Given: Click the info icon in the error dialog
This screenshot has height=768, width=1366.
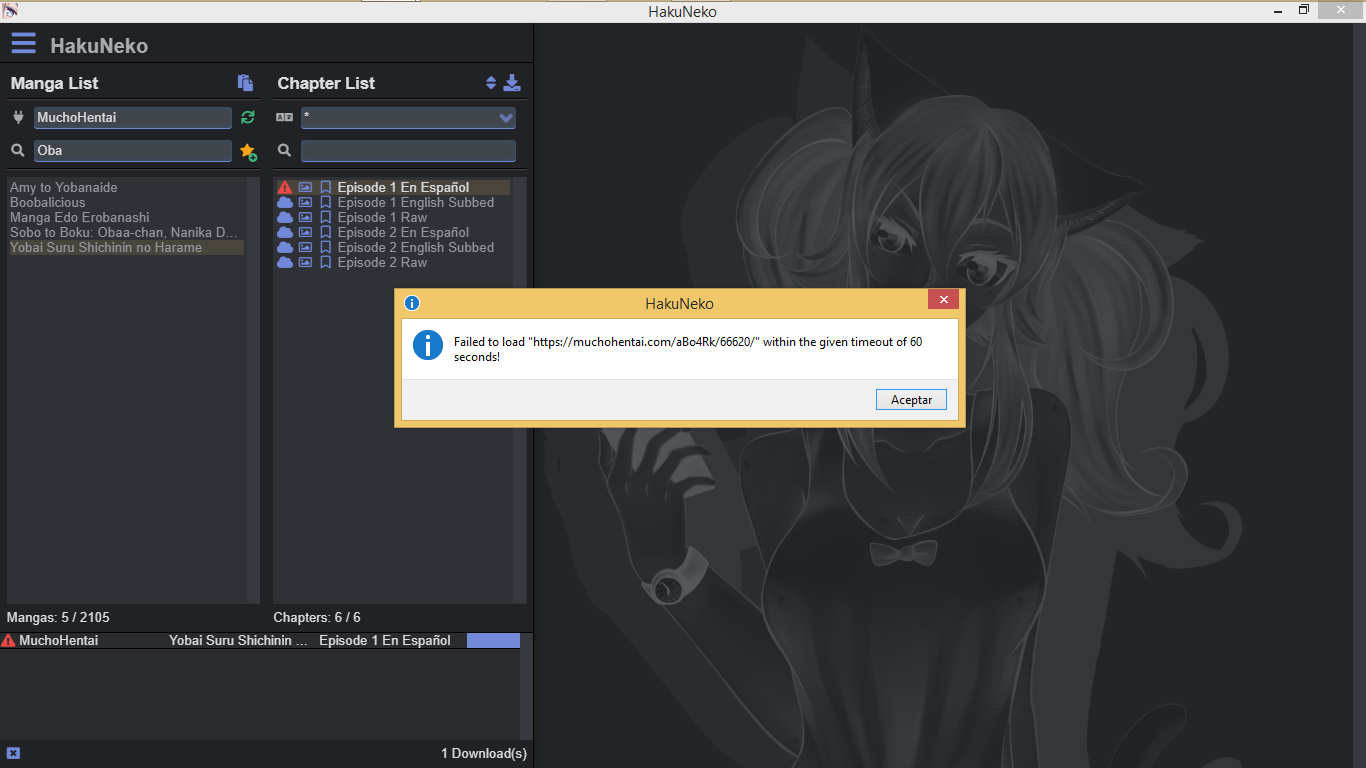Looking at the screenshot, I should [428, 346].
